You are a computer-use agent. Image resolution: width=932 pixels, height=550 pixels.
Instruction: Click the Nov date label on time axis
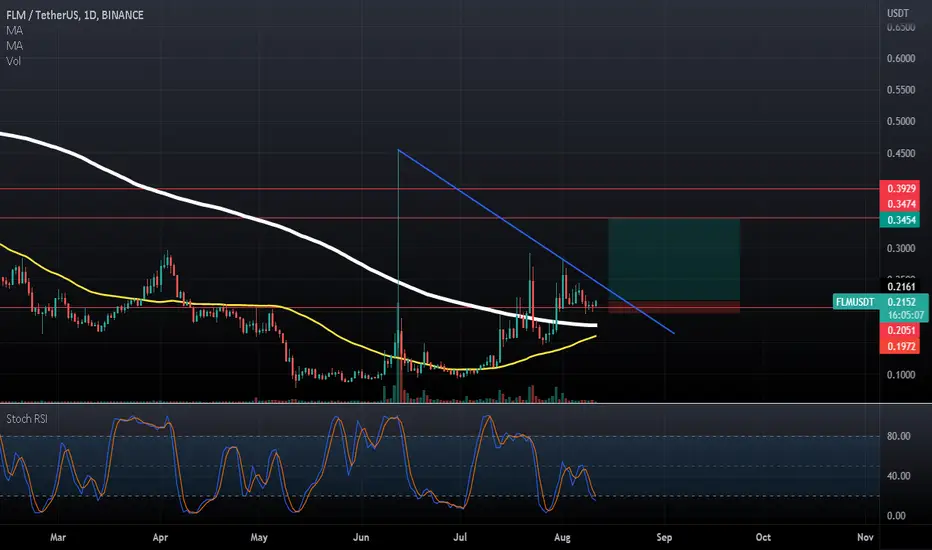tap(865, 538)
